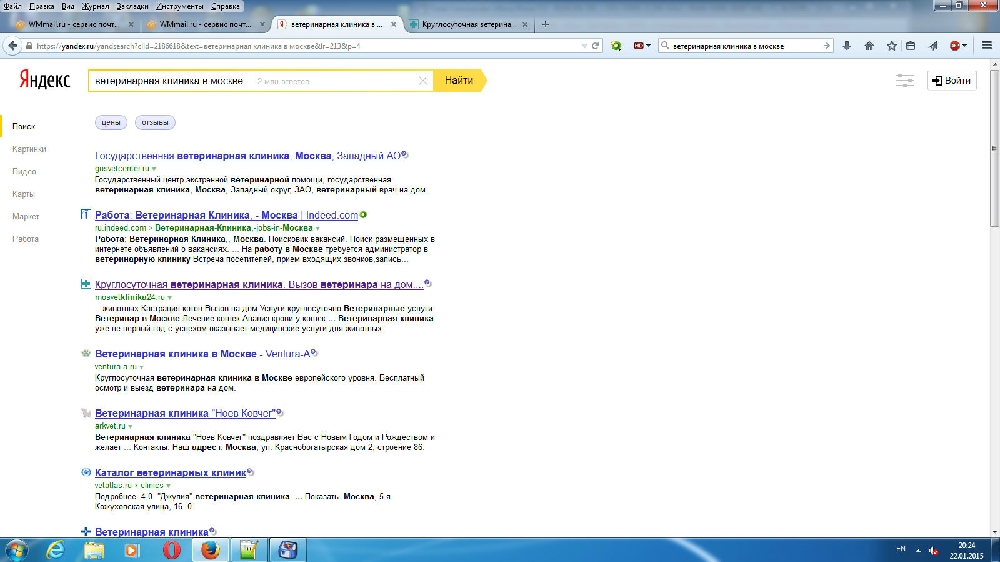Open the Справка menu

coord(225,6)
